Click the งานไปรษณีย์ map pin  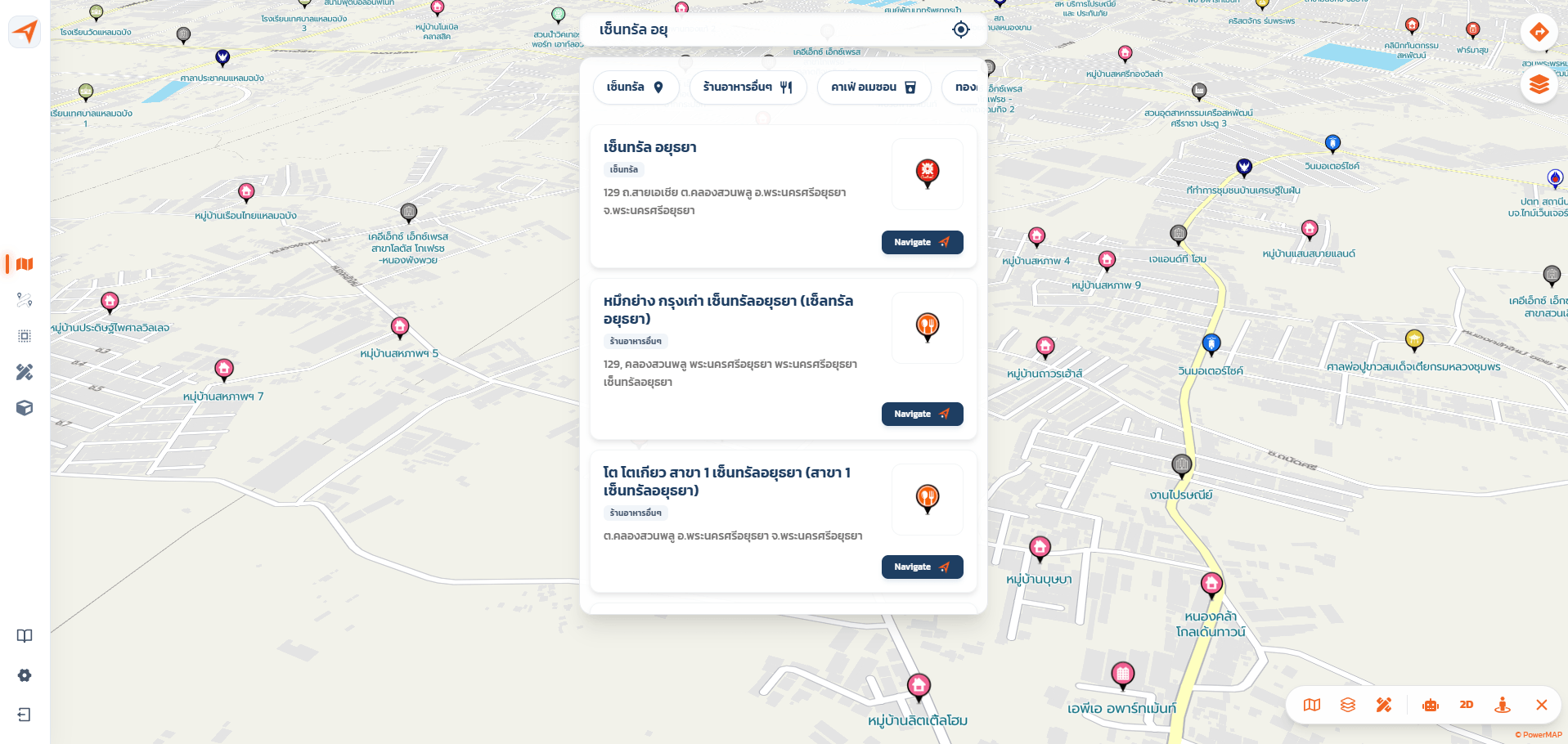[1181, 467]
